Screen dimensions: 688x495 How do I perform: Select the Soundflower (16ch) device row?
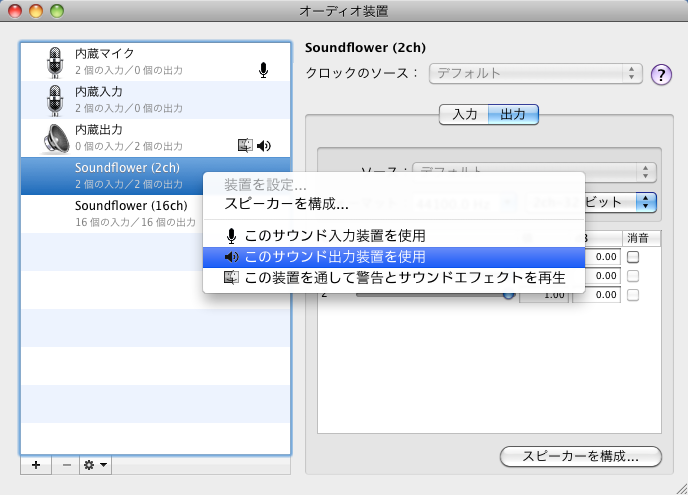pos(156,214)
